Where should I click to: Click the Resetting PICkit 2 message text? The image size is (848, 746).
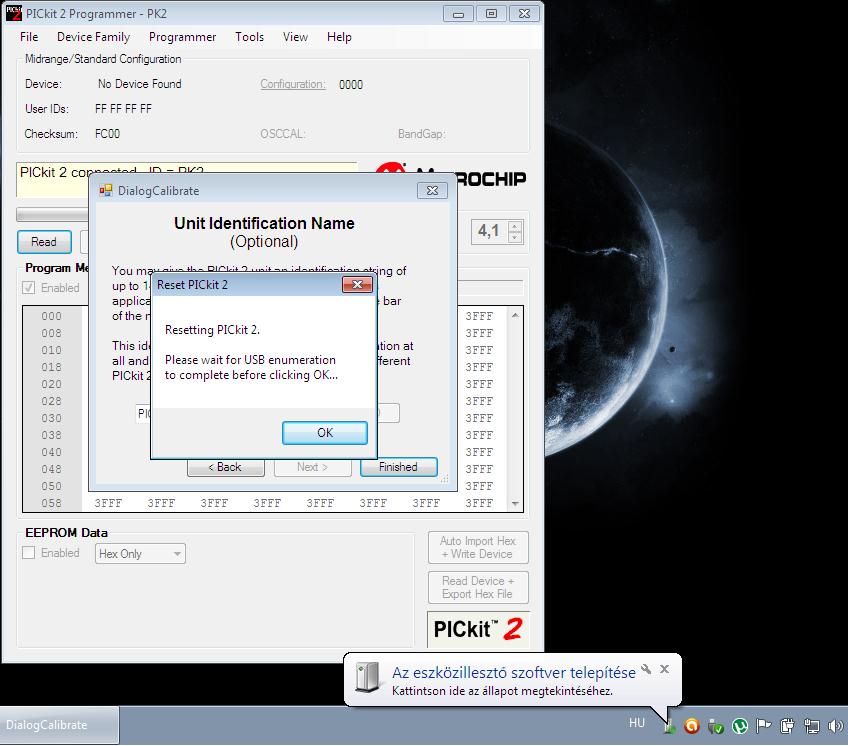click(x=213, y=330)
